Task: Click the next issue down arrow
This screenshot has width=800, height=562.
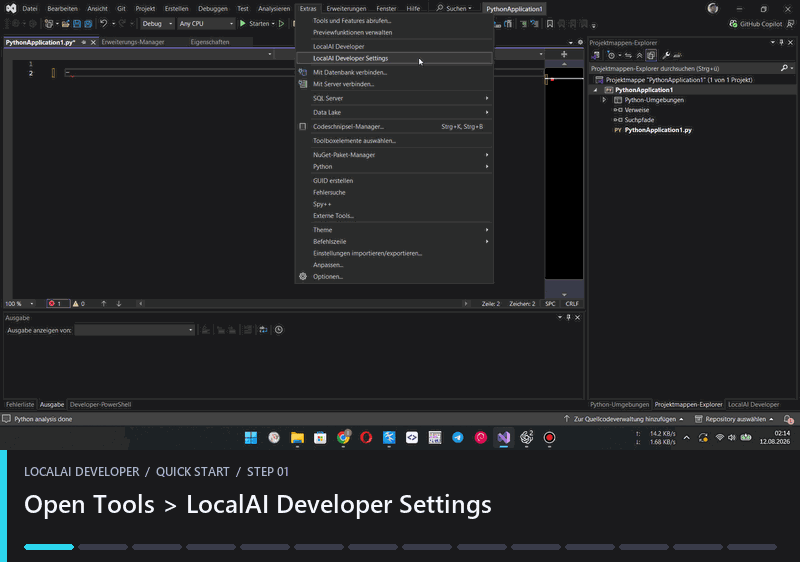Action: tap(119, 304)
